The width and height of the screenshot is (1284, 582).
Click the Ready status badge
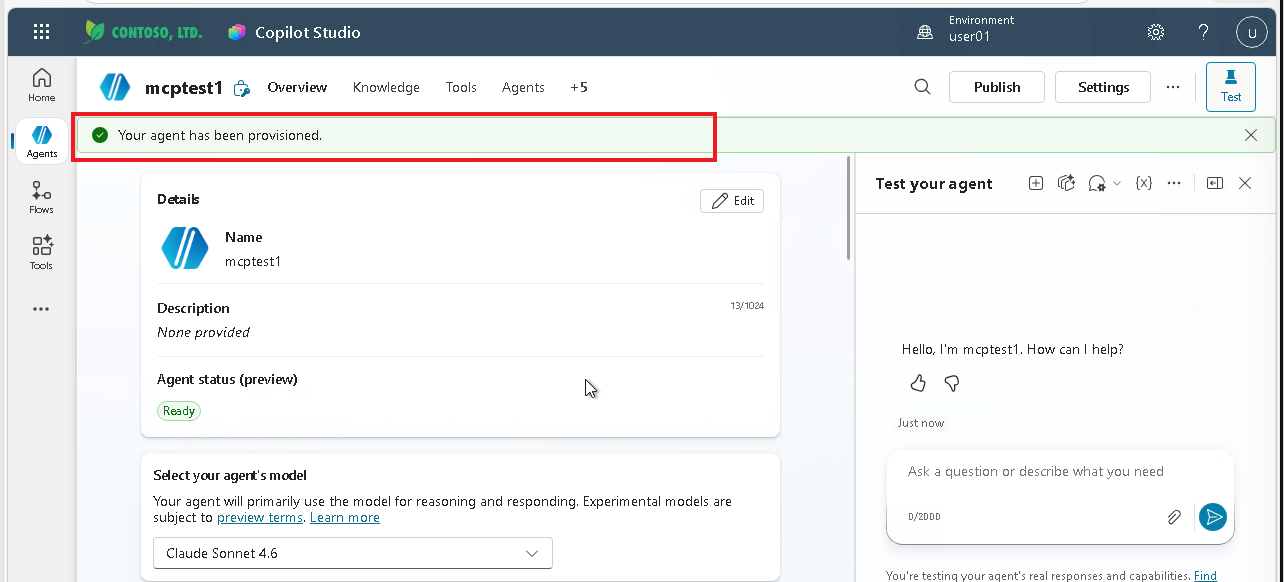pos(179,411)
